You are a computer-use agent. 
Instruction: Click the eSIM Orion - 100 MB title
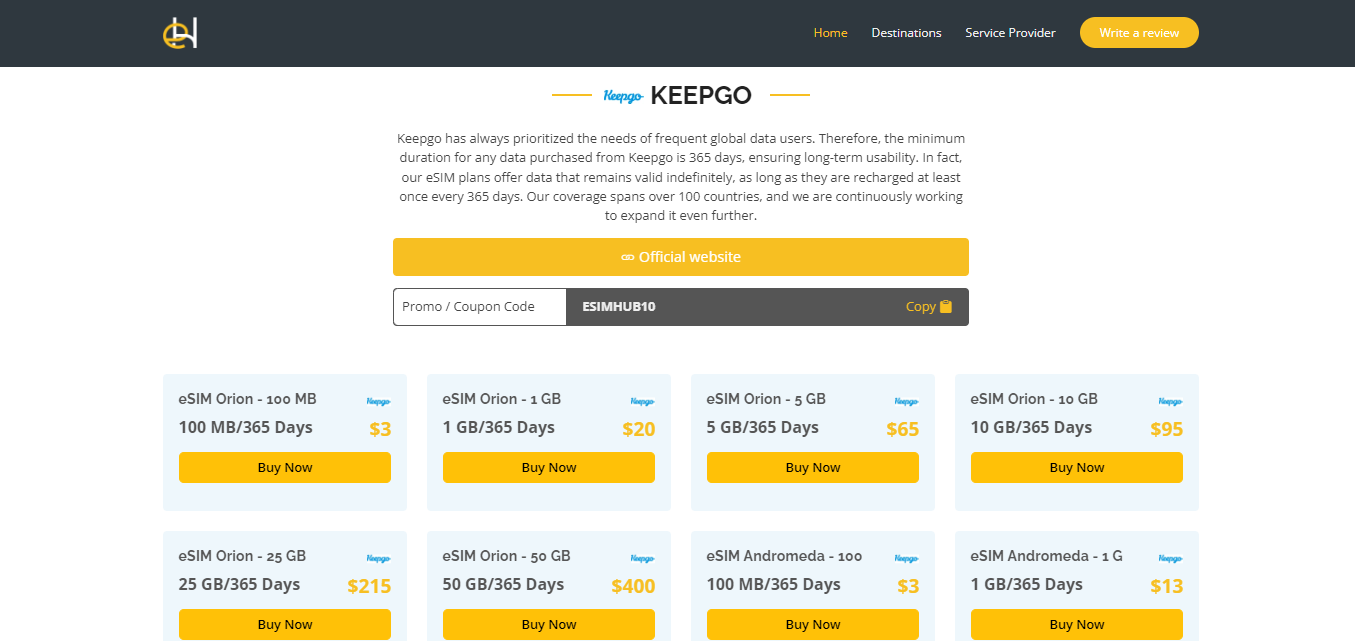tap(247, 399)
